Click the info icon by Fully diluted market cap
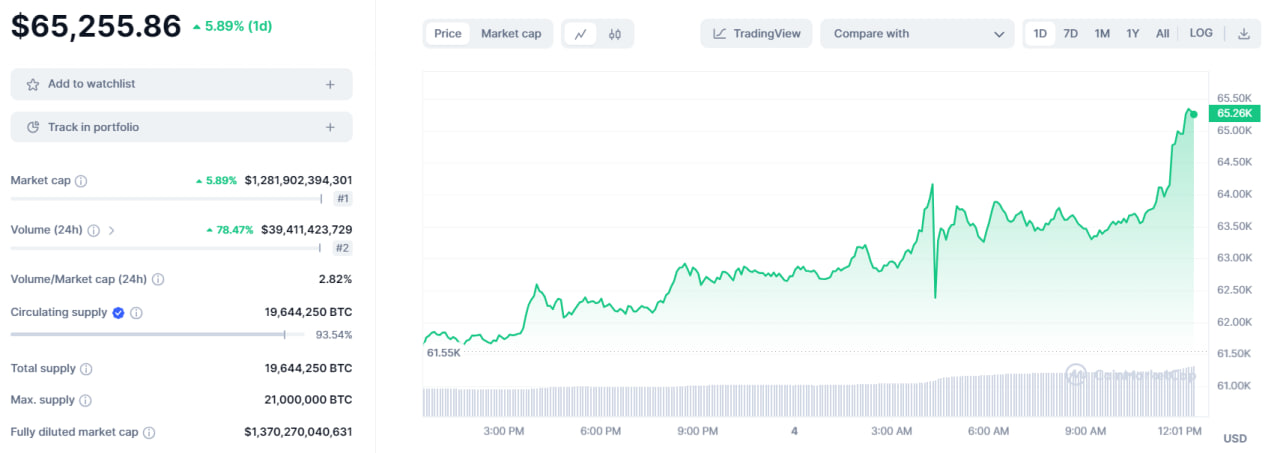The height and width of the screenshot is (453, 1280). [x=149, y=433]
